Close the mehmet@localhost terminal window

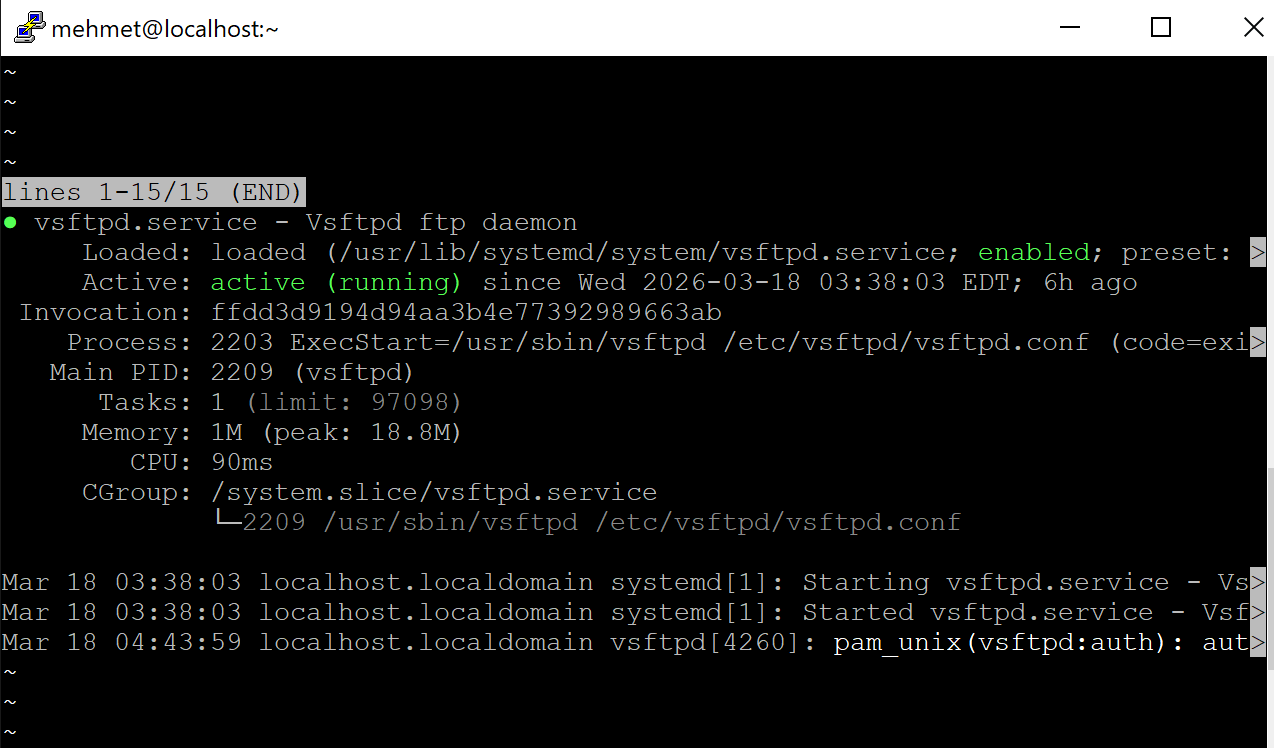pos(1252,28)
